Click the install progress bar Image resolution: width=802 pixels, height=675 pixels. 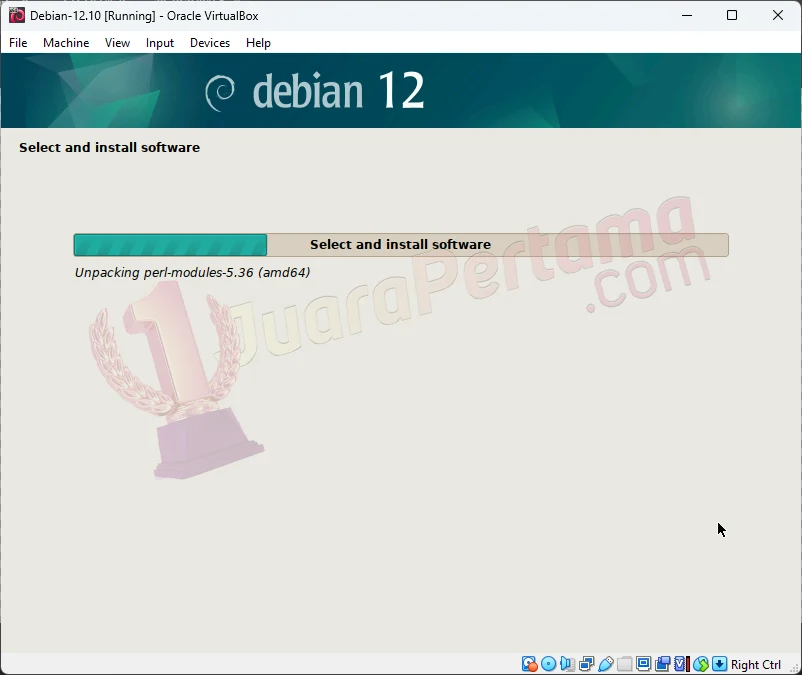click(400, 244)
